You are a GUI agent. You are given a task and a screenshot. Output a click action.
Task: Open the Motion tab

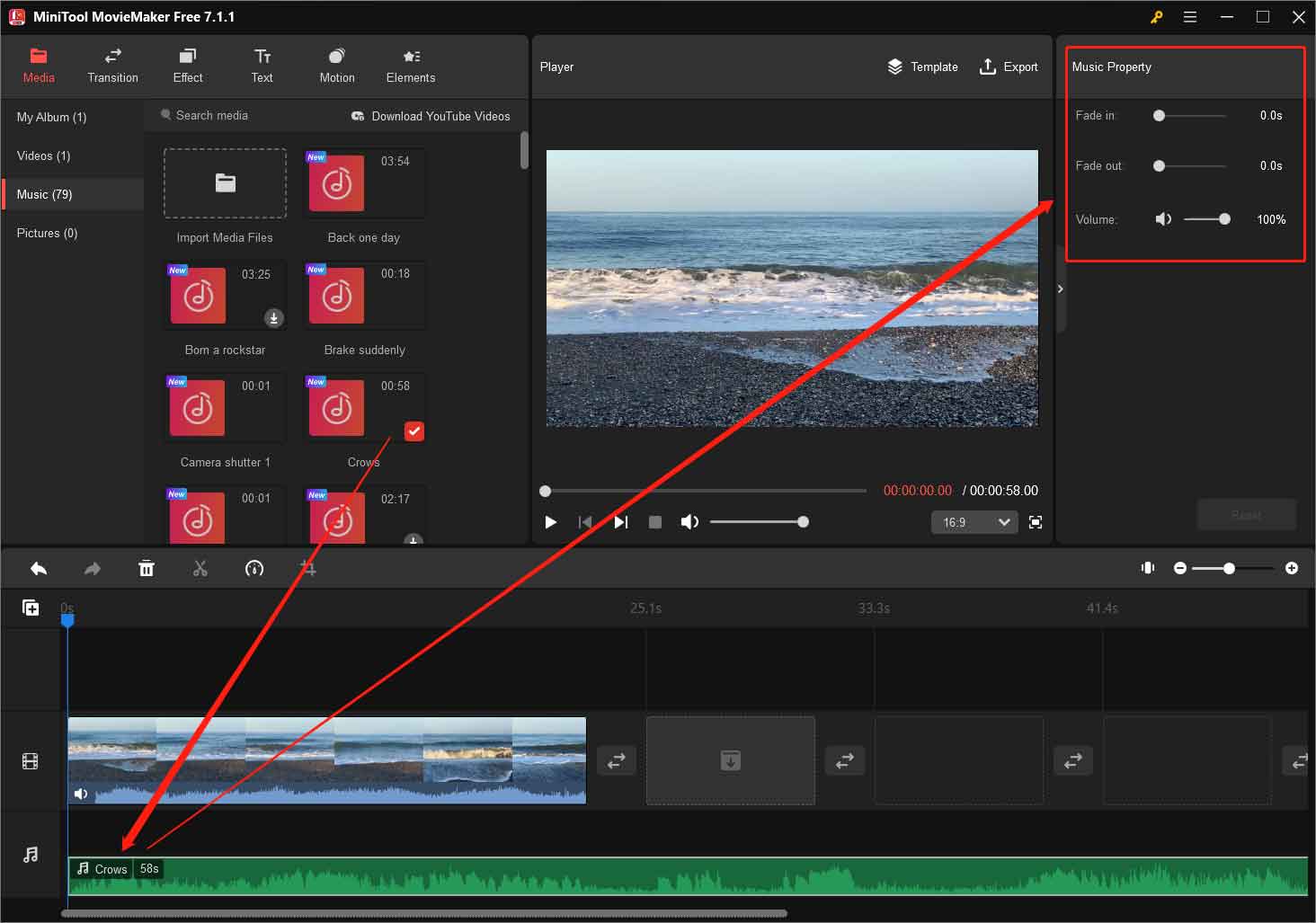click(337, 67)
